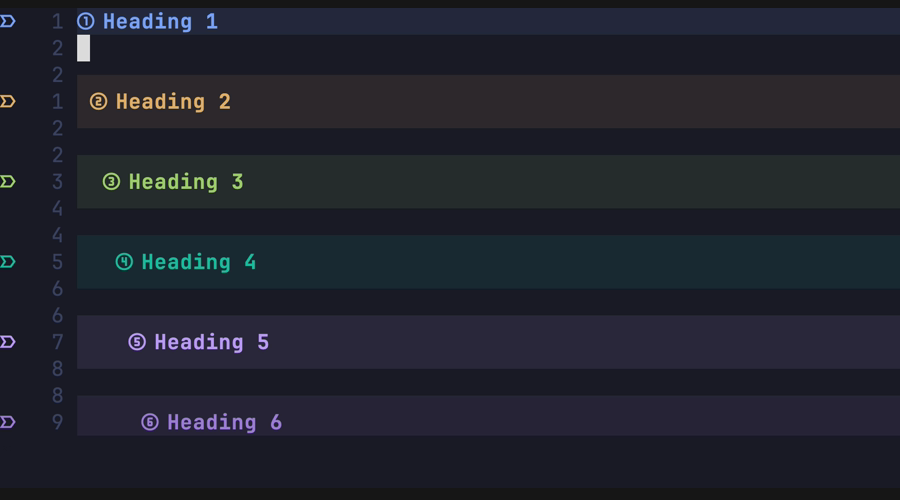Screen dimensions: 900x500
Task: Click the circled 1 icon before Heading 1
Action: [86, 21]
